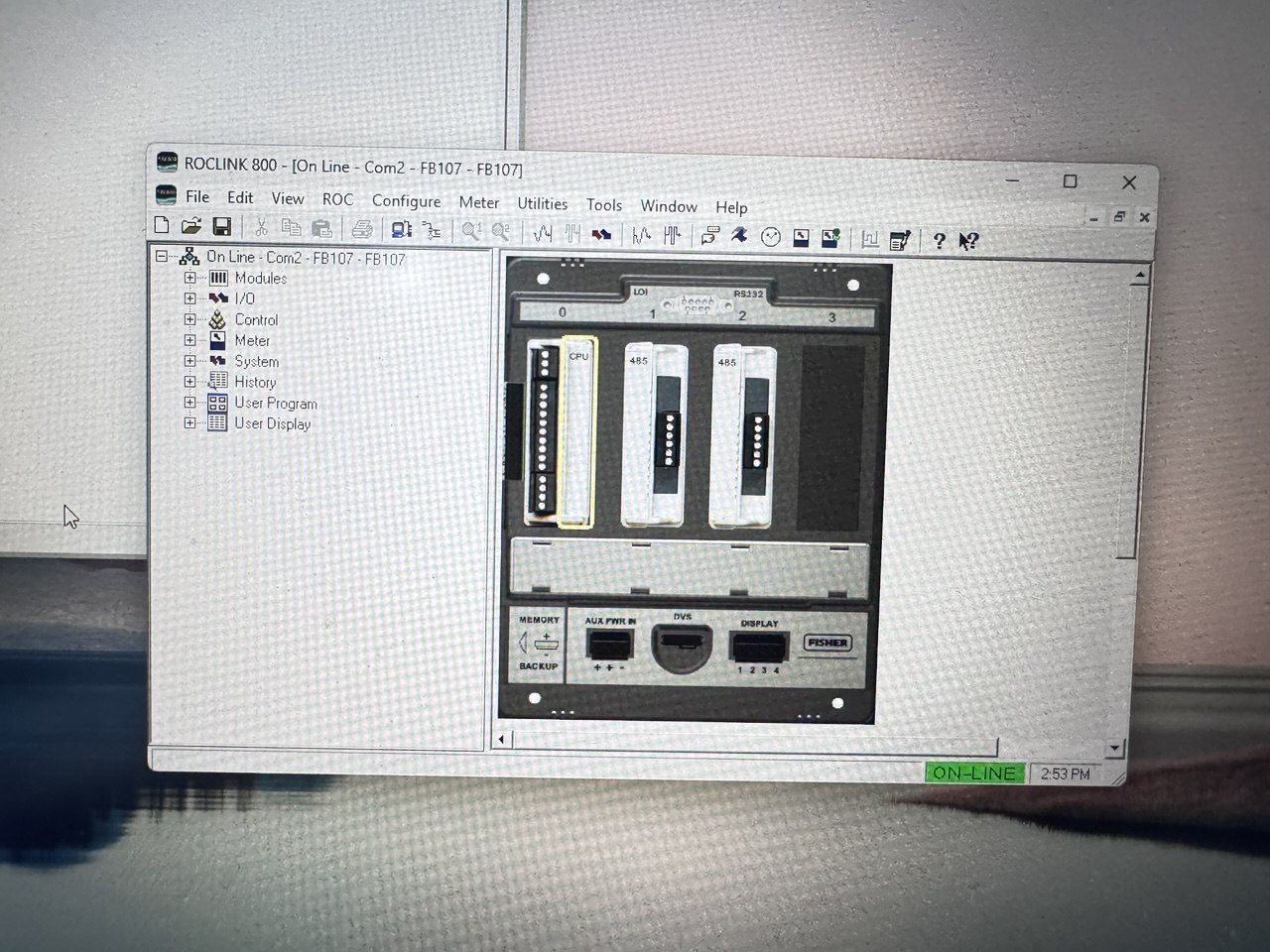Click the clock icon in toolbar
1270x952 pixels.
tap(770, 237)
